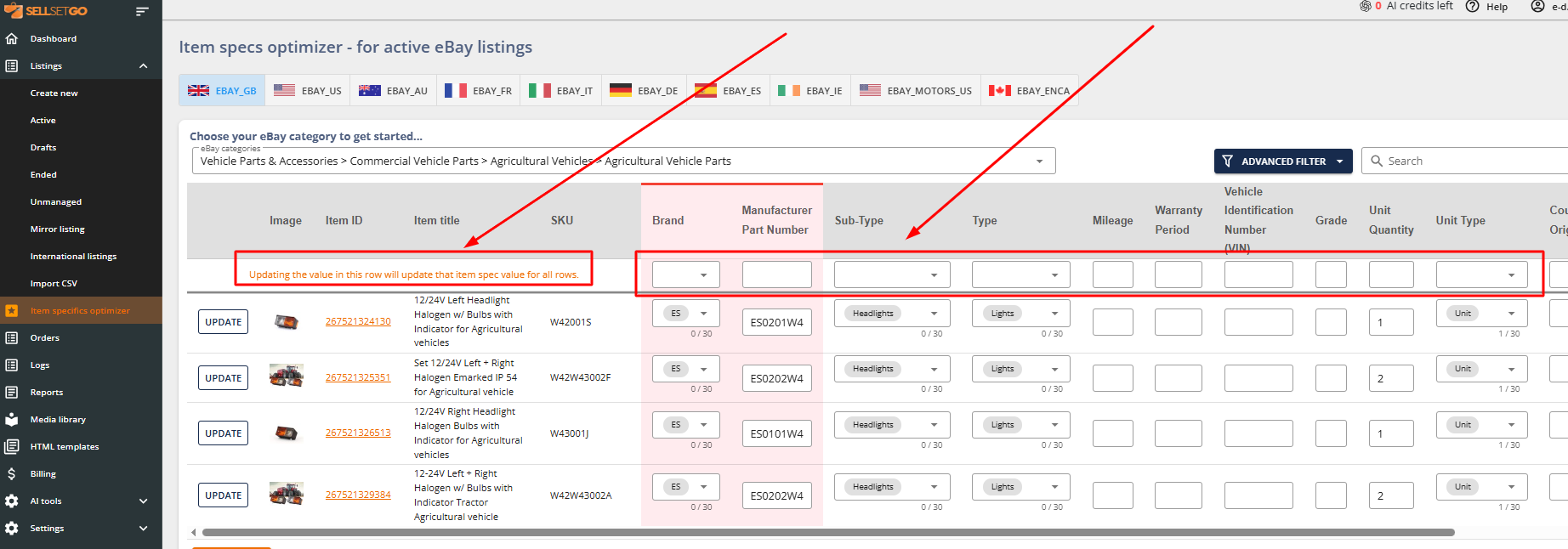Click the Help question mark icon
1568x549 pixels.
click(x=1472, y=7)
